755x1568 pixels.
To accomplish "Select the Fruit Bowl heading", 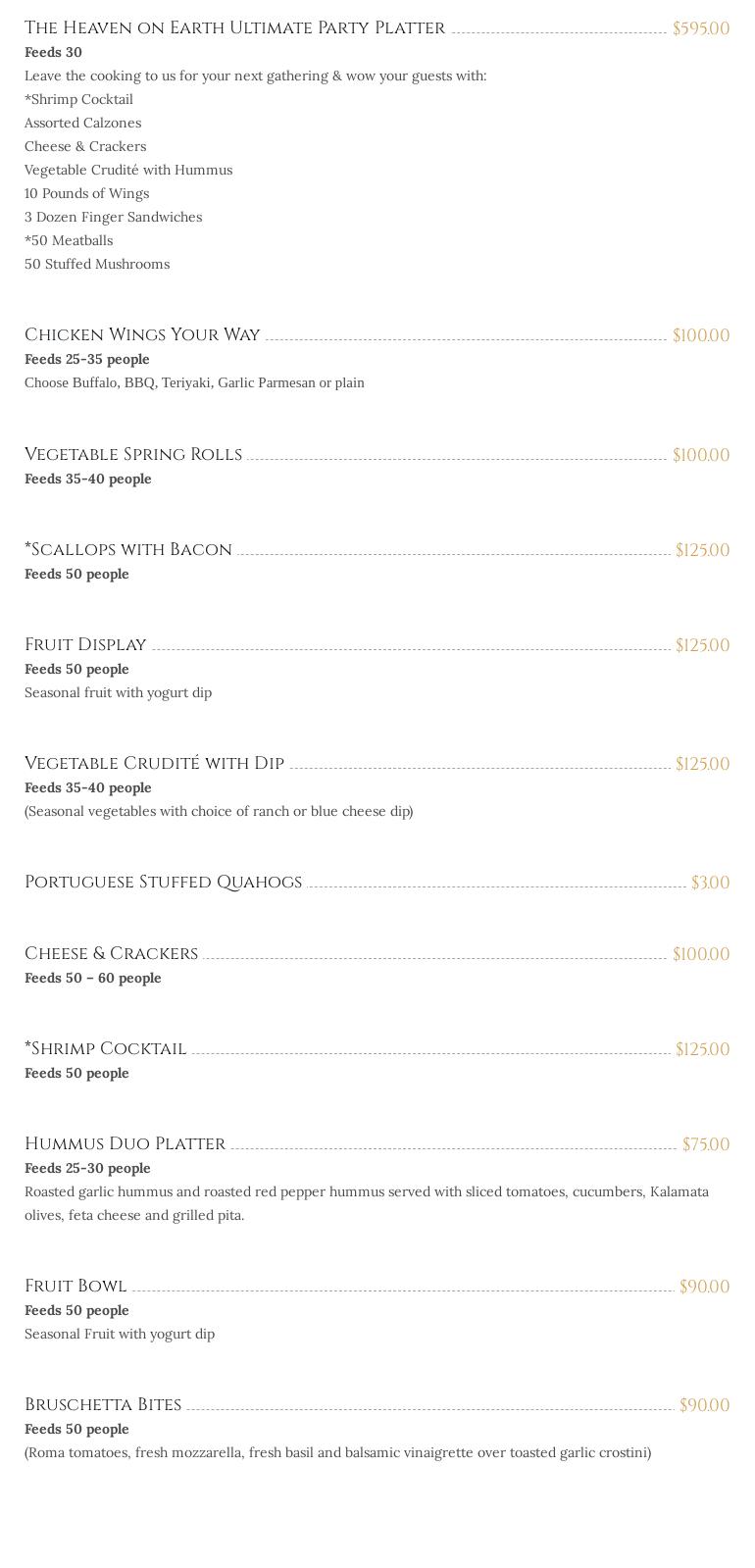I will (75, 1287).
